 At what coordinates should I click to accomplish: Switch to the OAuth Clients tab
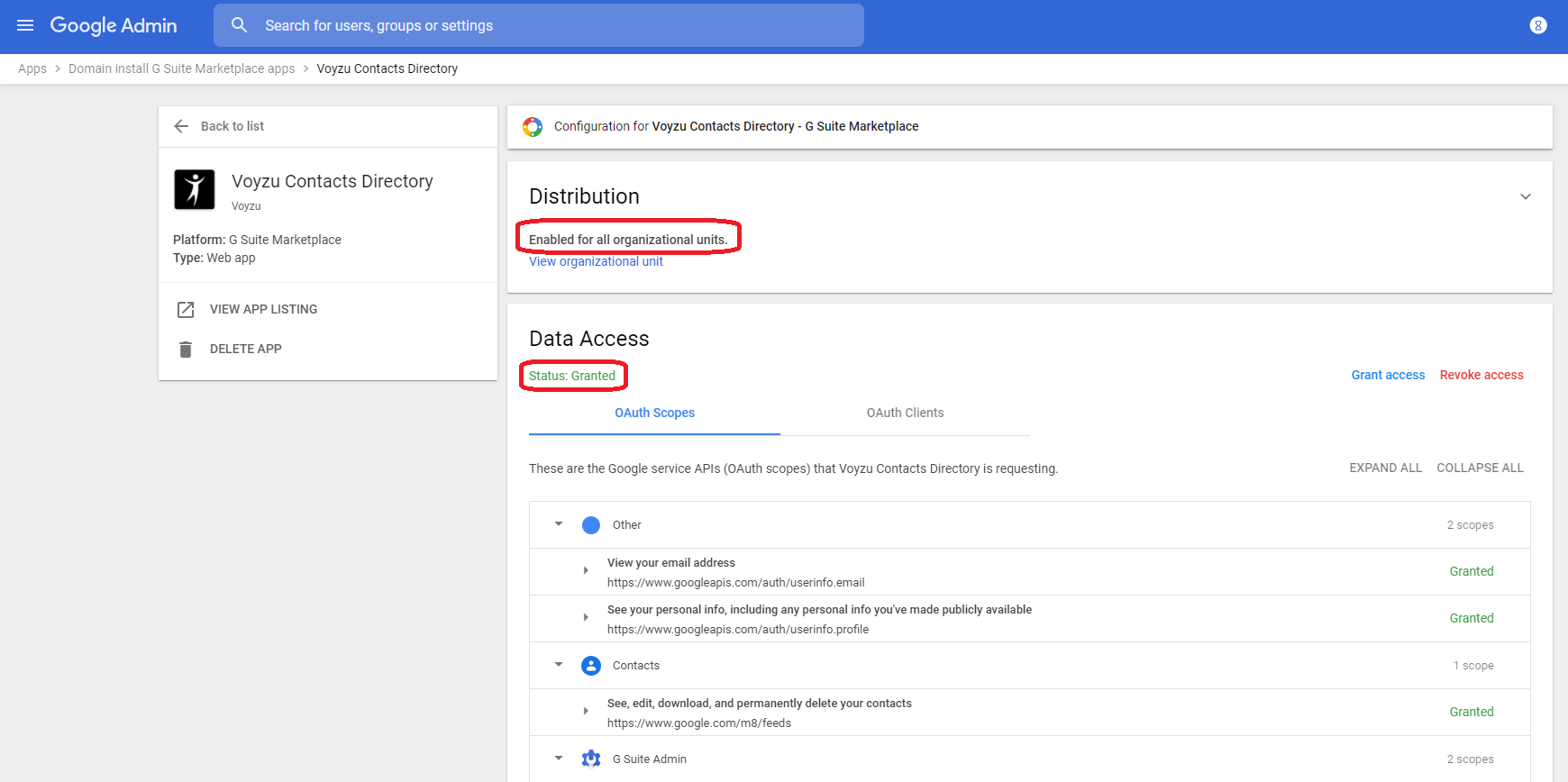click(x=905, y=413)
